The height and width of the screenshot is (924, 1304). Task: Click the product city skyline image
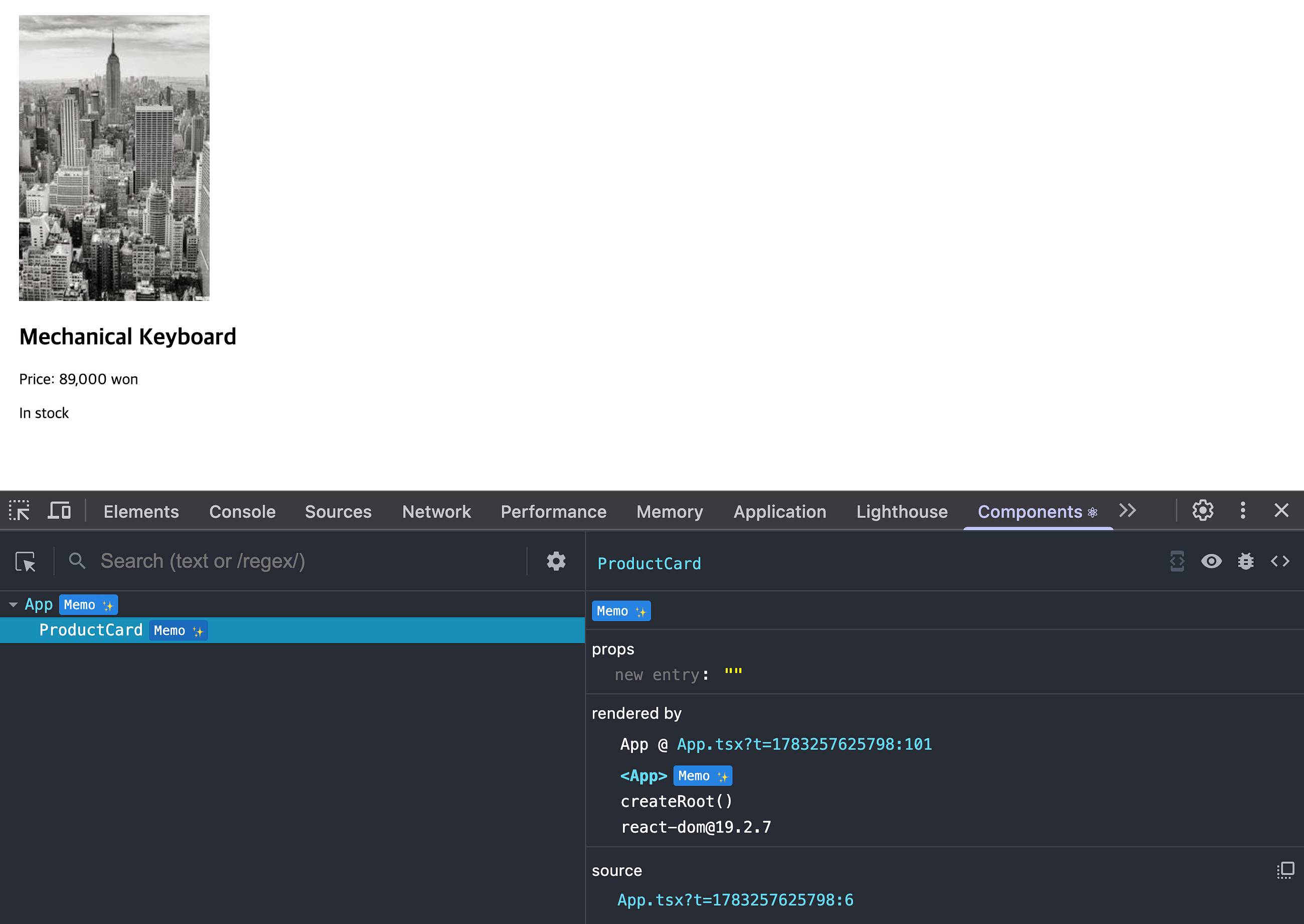(114, 158)
